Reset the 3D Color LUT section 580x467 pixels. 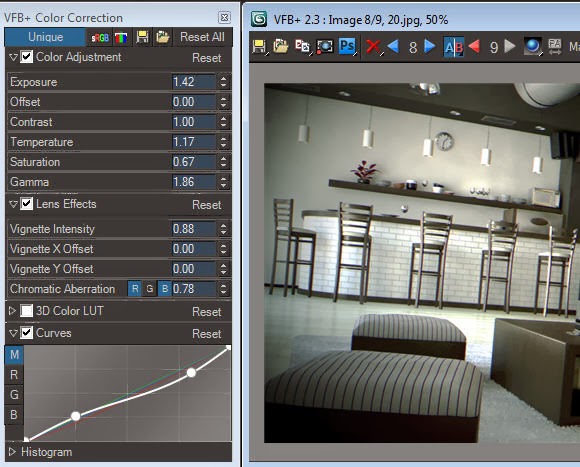pos(207,312)
